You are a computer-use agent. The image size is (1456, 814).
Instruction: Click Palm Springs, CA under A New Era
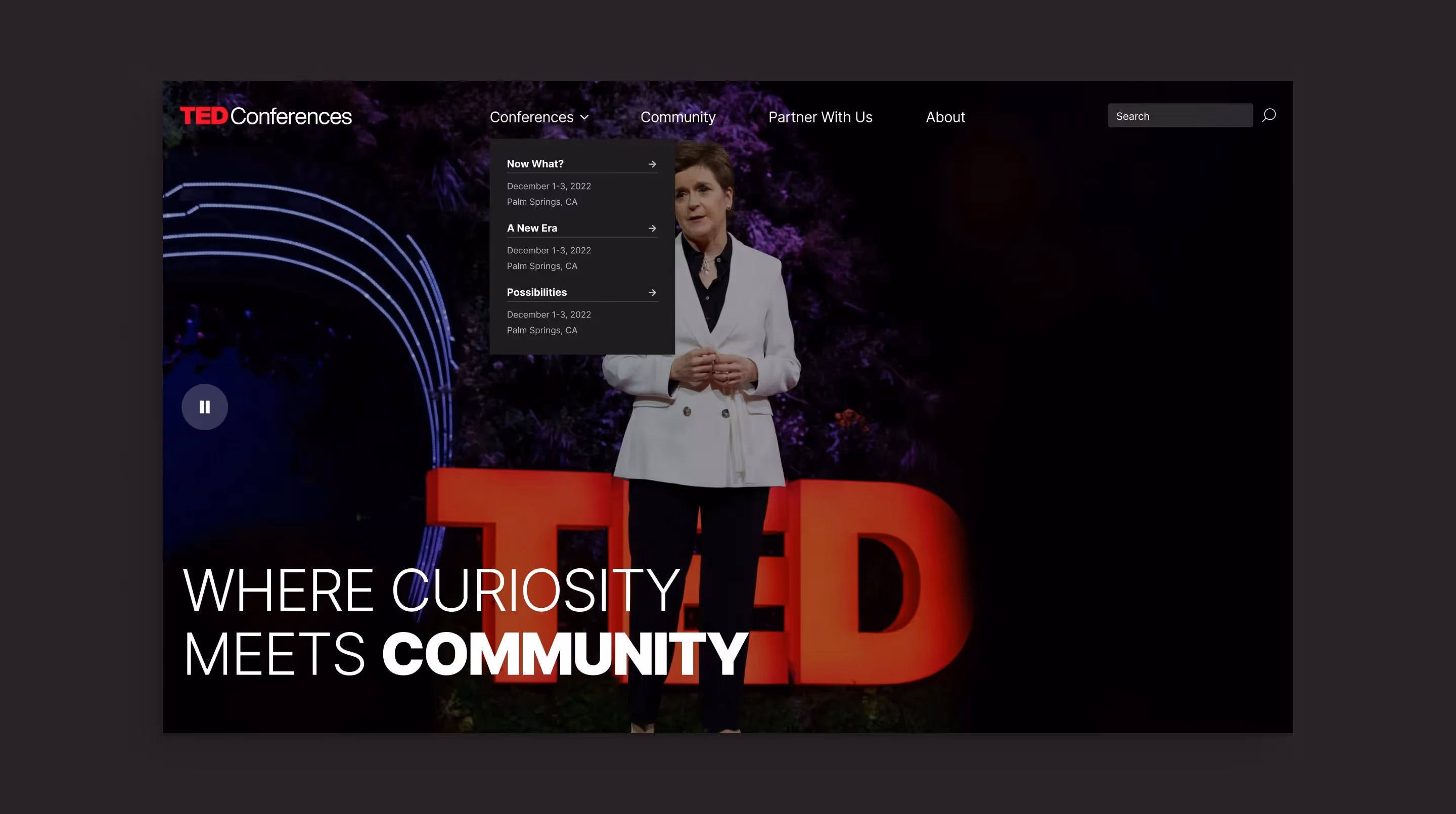[x=541, y=265]
